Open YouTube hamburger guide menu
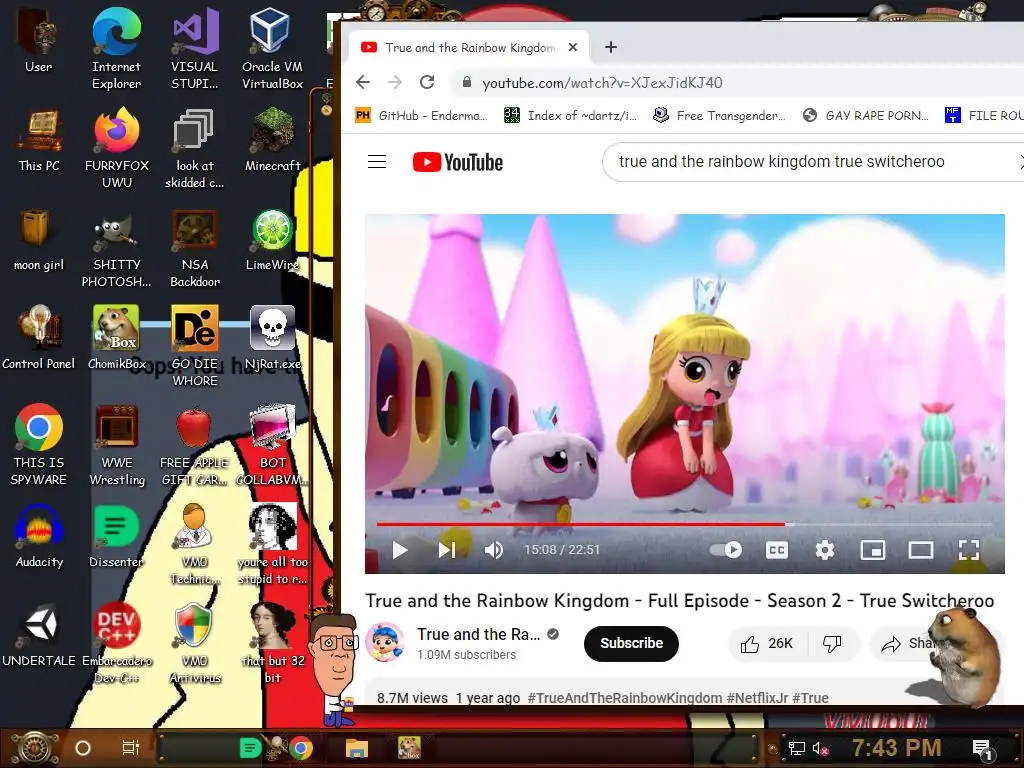This screenshot has height=768, width=1024. pyautogui.click(x=377, y=161)
